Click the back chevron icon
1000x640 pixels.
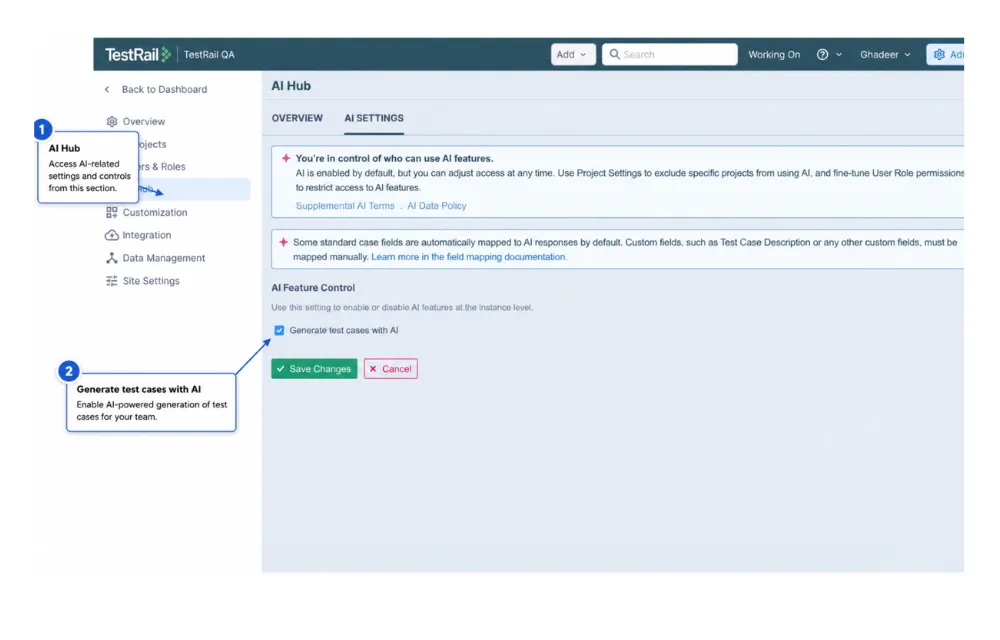[107, 89]
